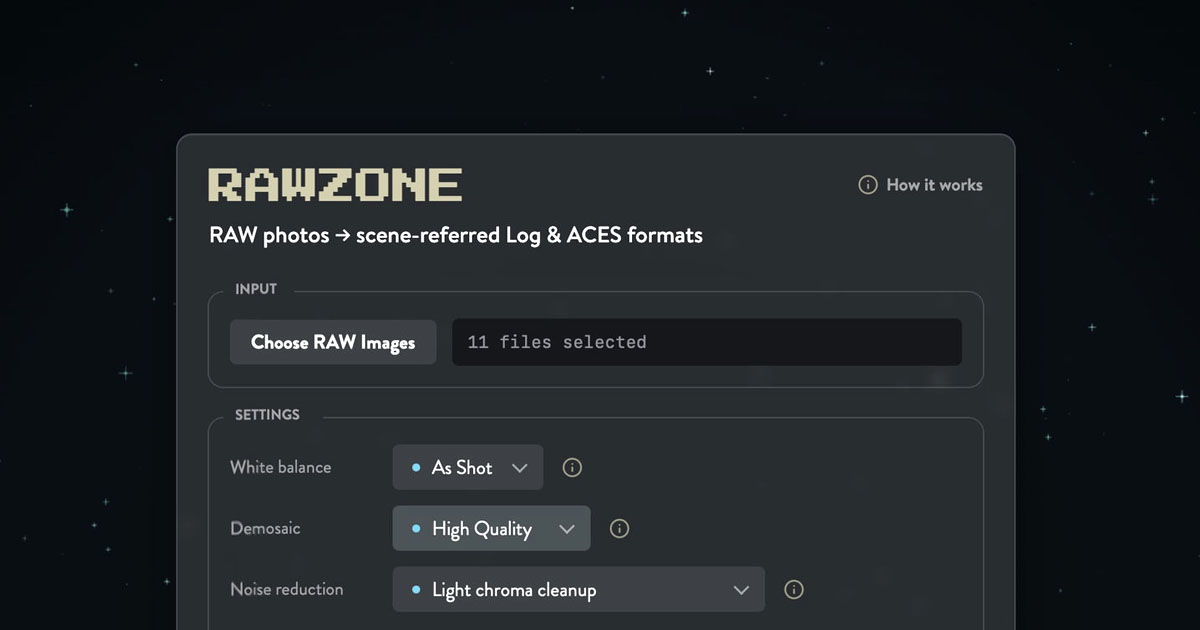Open the How it works link
1200x630 pixels.
(920, 185)
